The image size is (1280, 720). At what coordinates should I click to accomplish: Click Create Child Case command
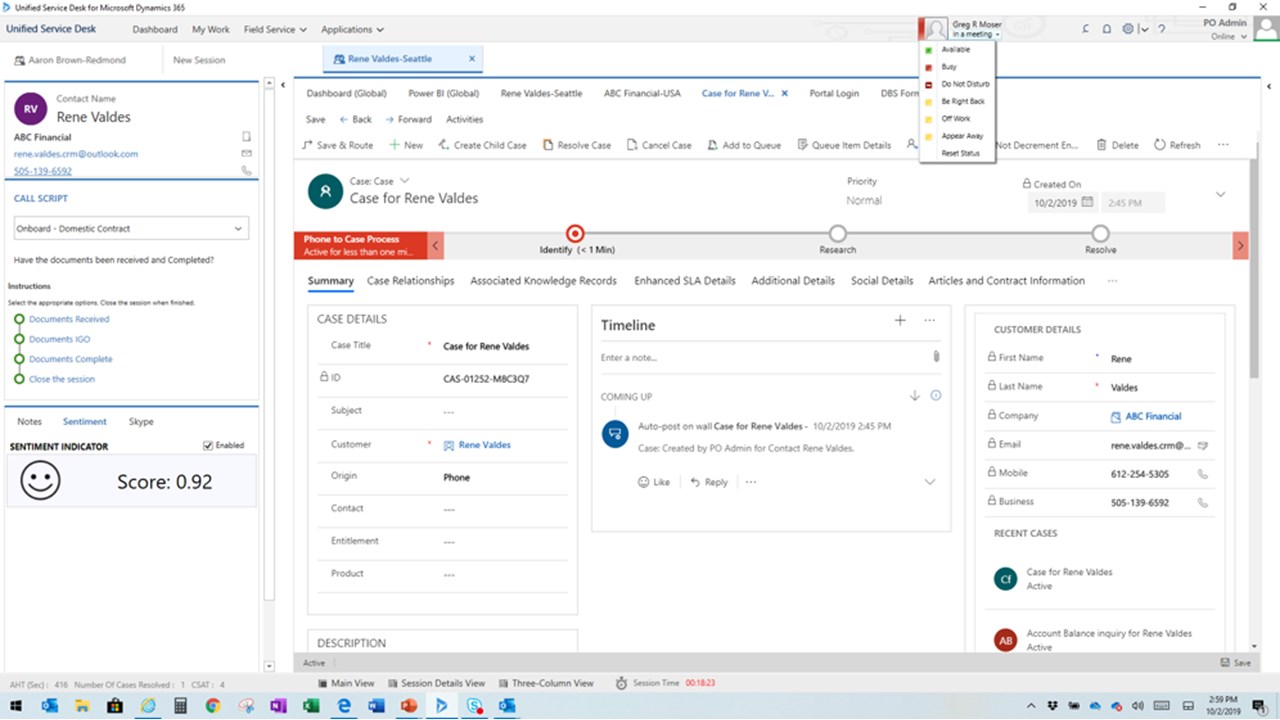click(482, 145)
